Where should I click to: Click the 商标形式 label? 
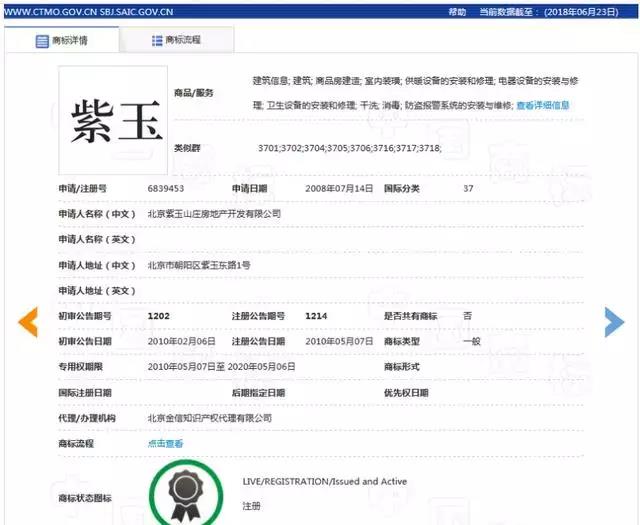click(402, 367)
